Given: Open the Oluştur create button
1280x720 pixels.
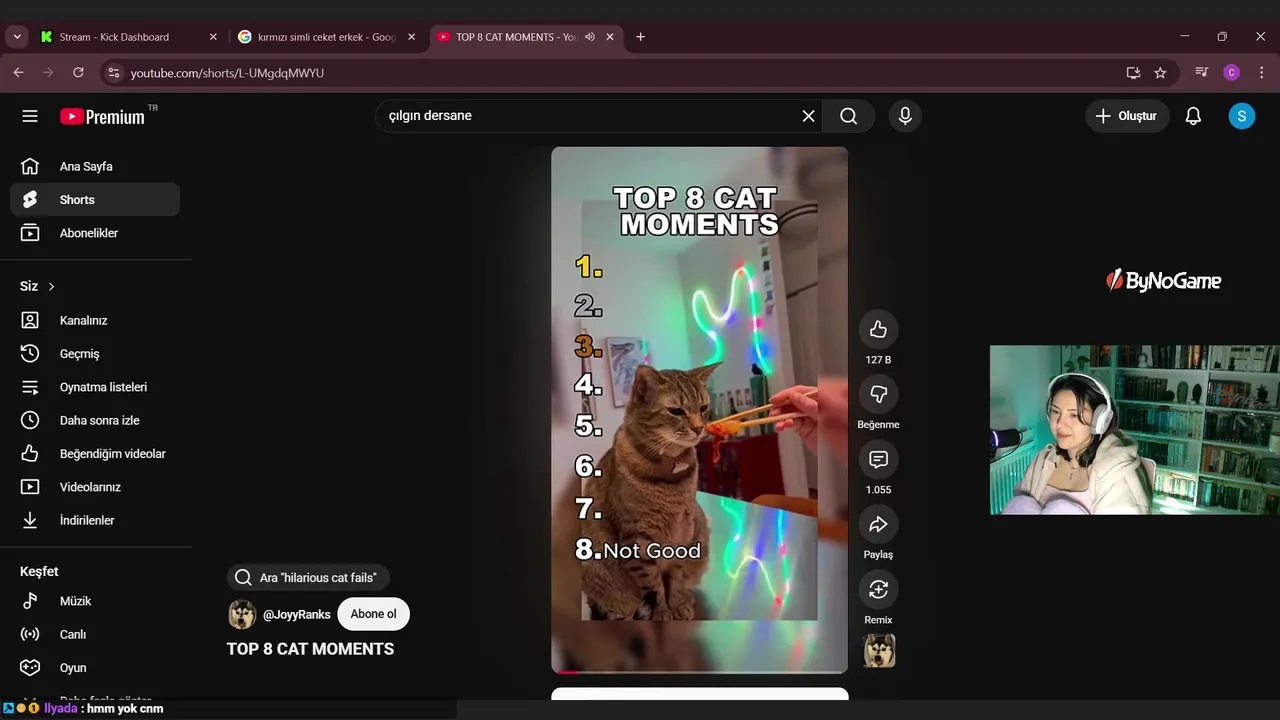Looking at the screenshot, I should (x=1127, y=116).
